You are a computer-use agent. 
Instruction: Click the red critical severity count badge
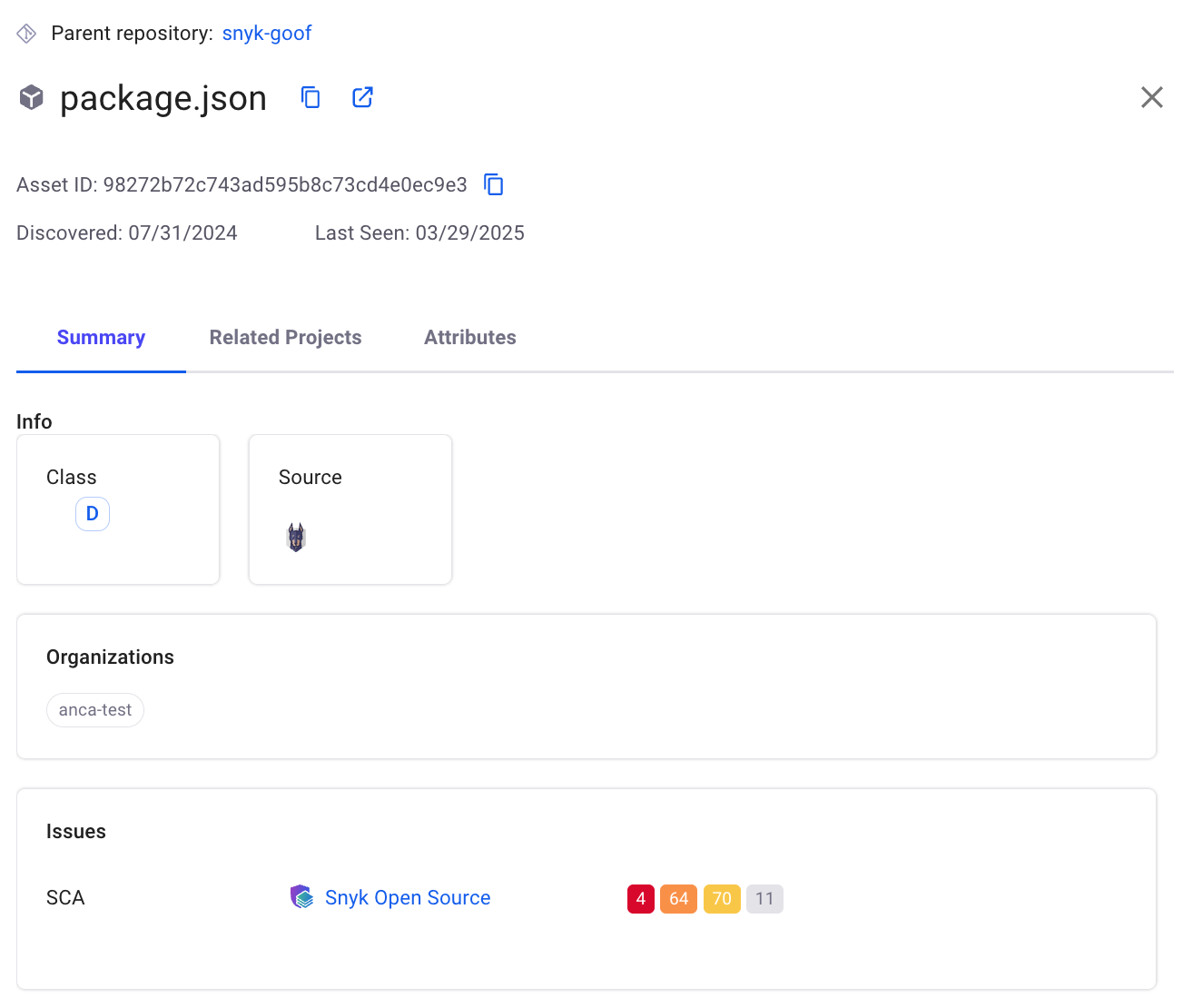coord(641,898)
